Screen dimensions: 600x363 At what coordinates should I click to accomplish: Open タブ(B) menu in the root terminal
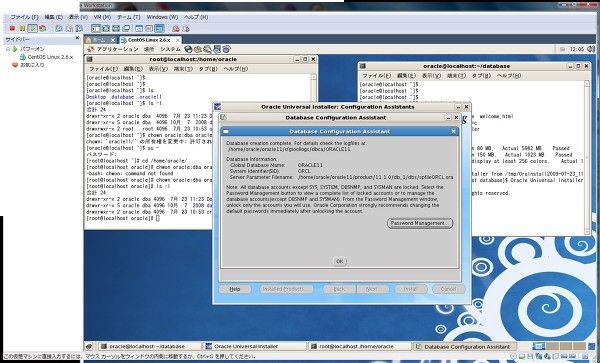208,69
